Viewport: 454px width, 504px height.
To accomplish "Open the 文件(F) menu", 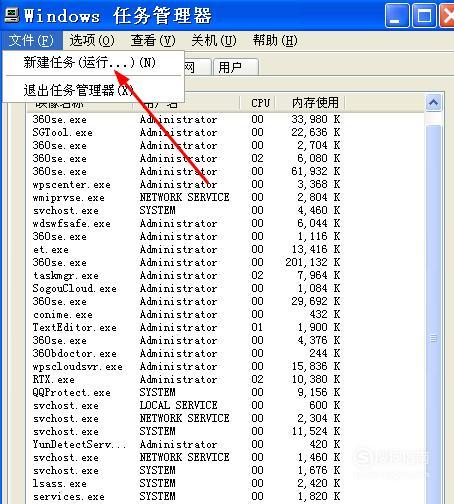I will [31, 41].
